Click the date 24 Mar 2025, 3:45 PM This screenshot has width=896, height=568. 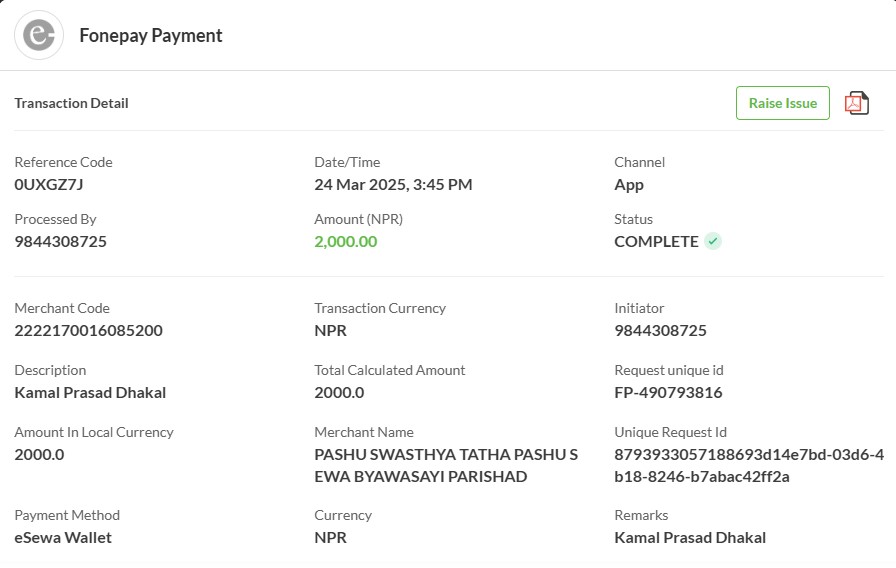pos(393,185)
